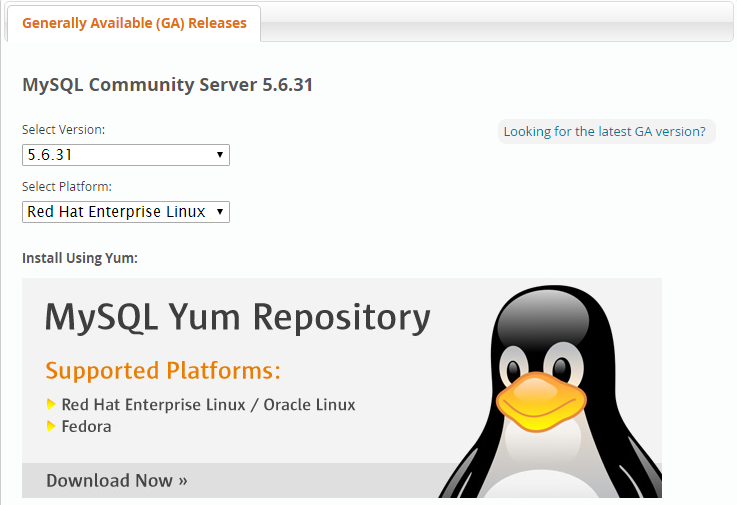Screen dimensions: 737x505
Task: Follow the 'Looking for the latest GA version?' link
Action: pos(604,132)
